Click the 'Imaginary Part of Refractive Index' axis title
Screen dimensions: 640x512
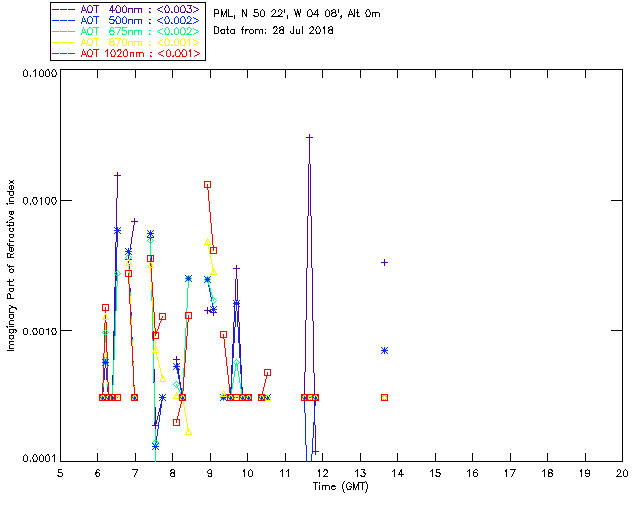pos(11,266)
